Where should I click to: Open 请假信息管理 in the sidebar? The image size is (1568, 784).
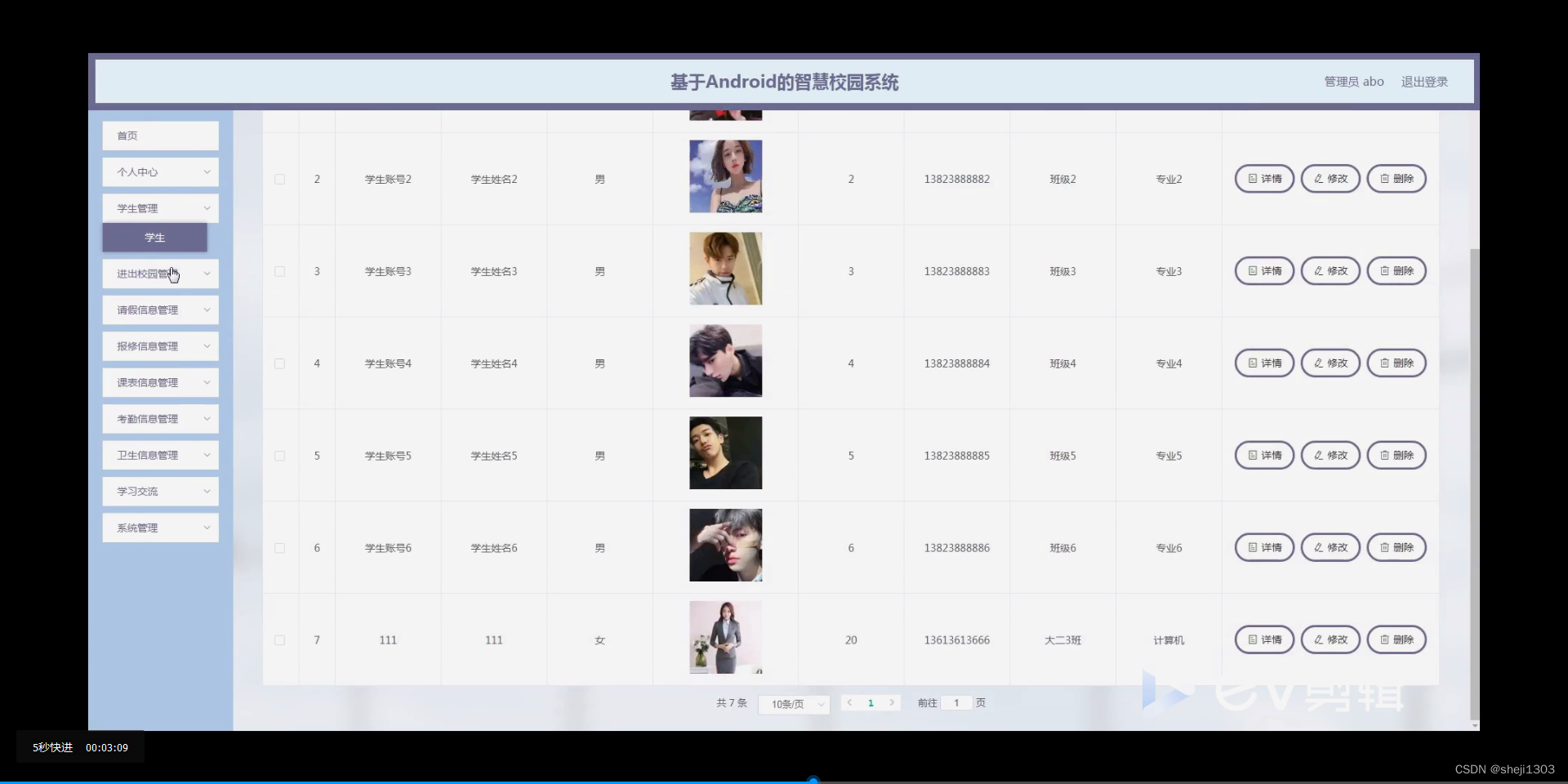[159, 310]
